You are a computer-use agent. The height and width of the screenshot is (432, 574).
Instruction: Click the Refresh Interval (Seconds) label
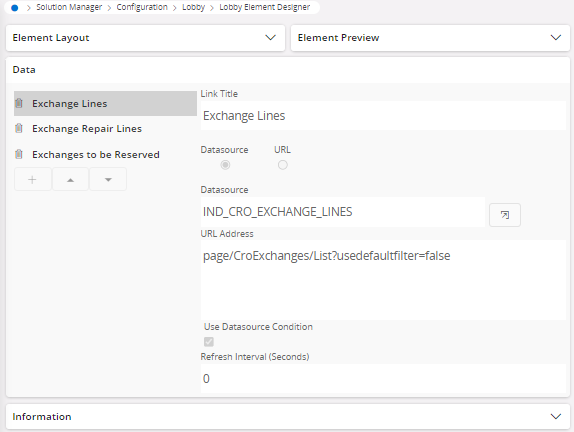[x=255, y=357]
